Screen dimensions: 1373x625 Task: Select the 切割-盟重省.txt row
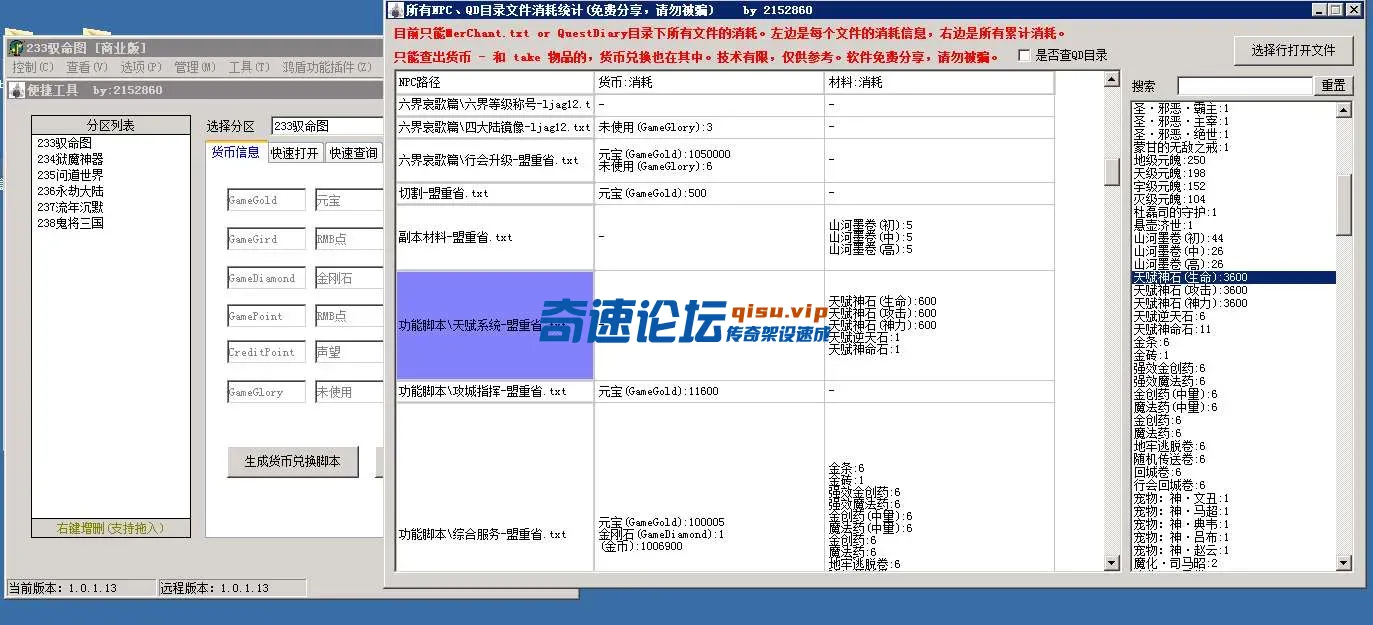coord(725,193)
